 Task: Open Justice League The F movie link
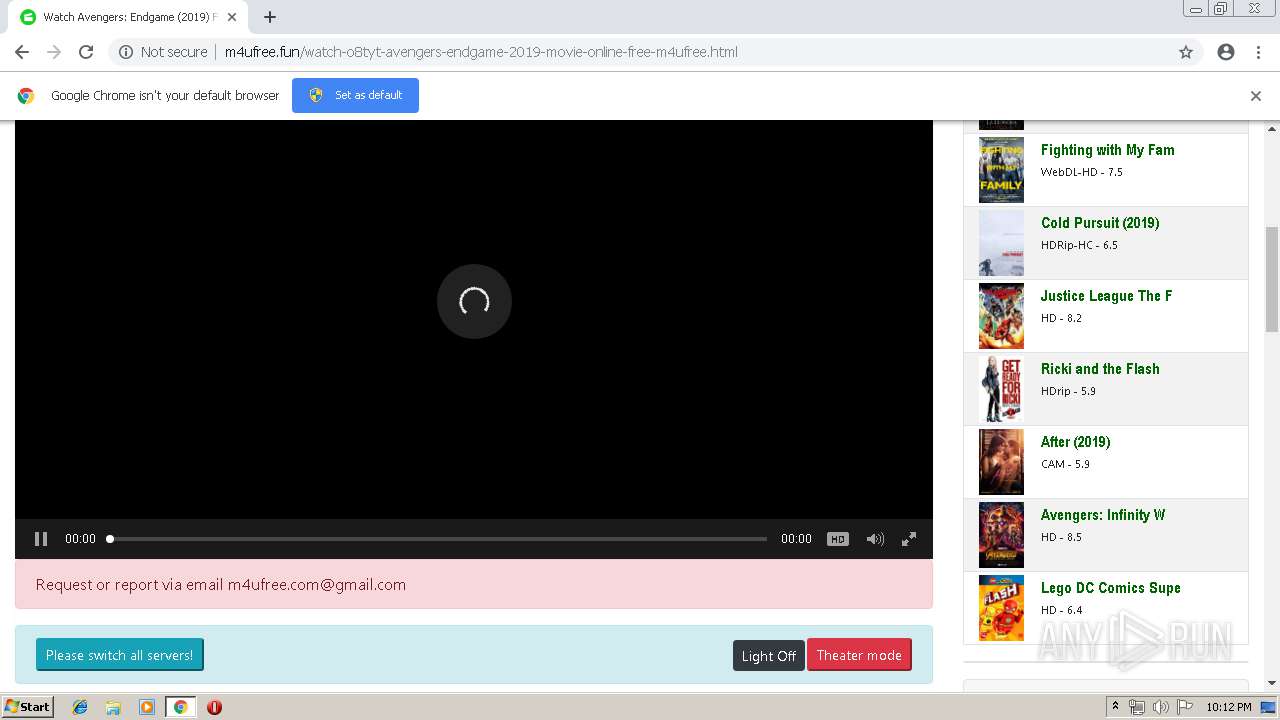click(1106, 296)
